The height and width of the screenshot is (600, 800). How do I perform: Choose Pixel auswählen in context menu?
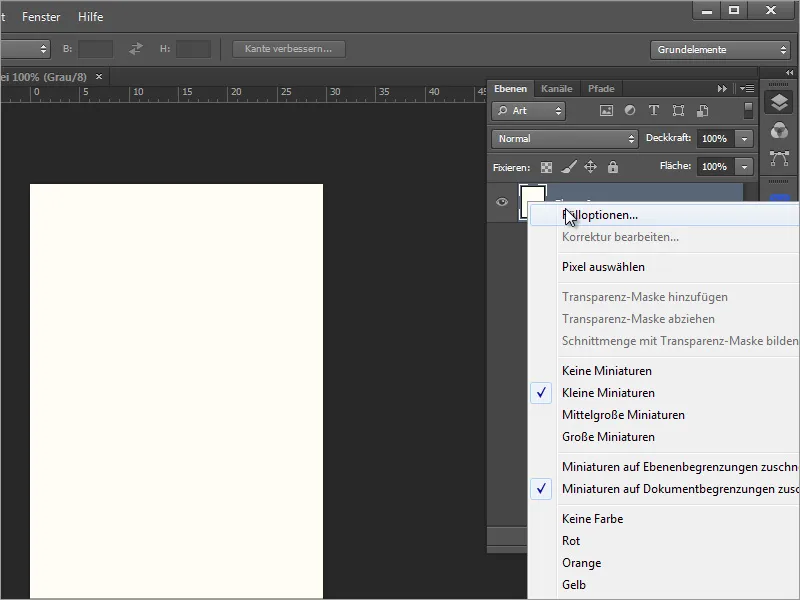[x=664, y=267]
